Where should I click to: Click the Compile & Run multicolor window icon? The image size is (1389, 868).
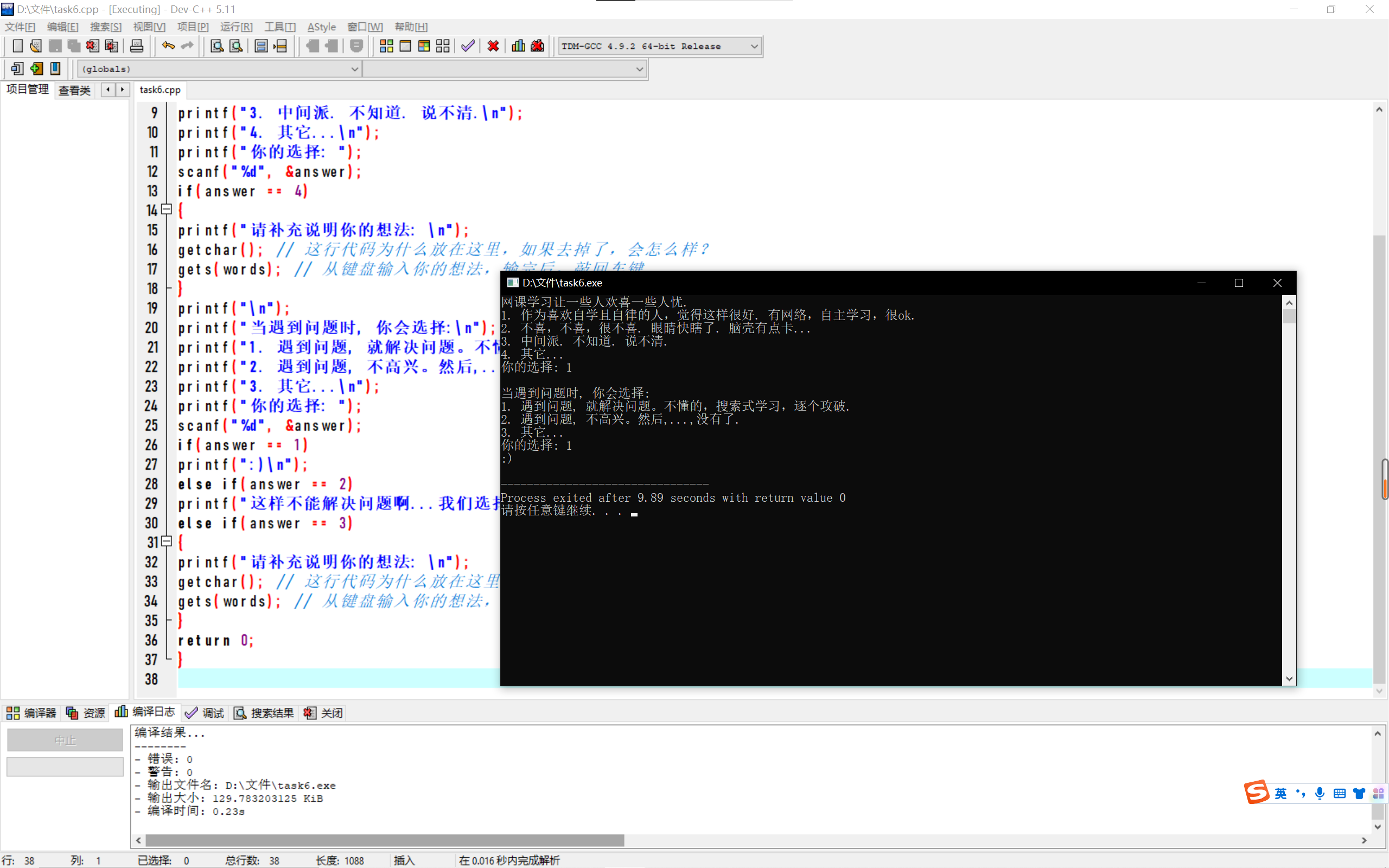(x=424, y=46)
